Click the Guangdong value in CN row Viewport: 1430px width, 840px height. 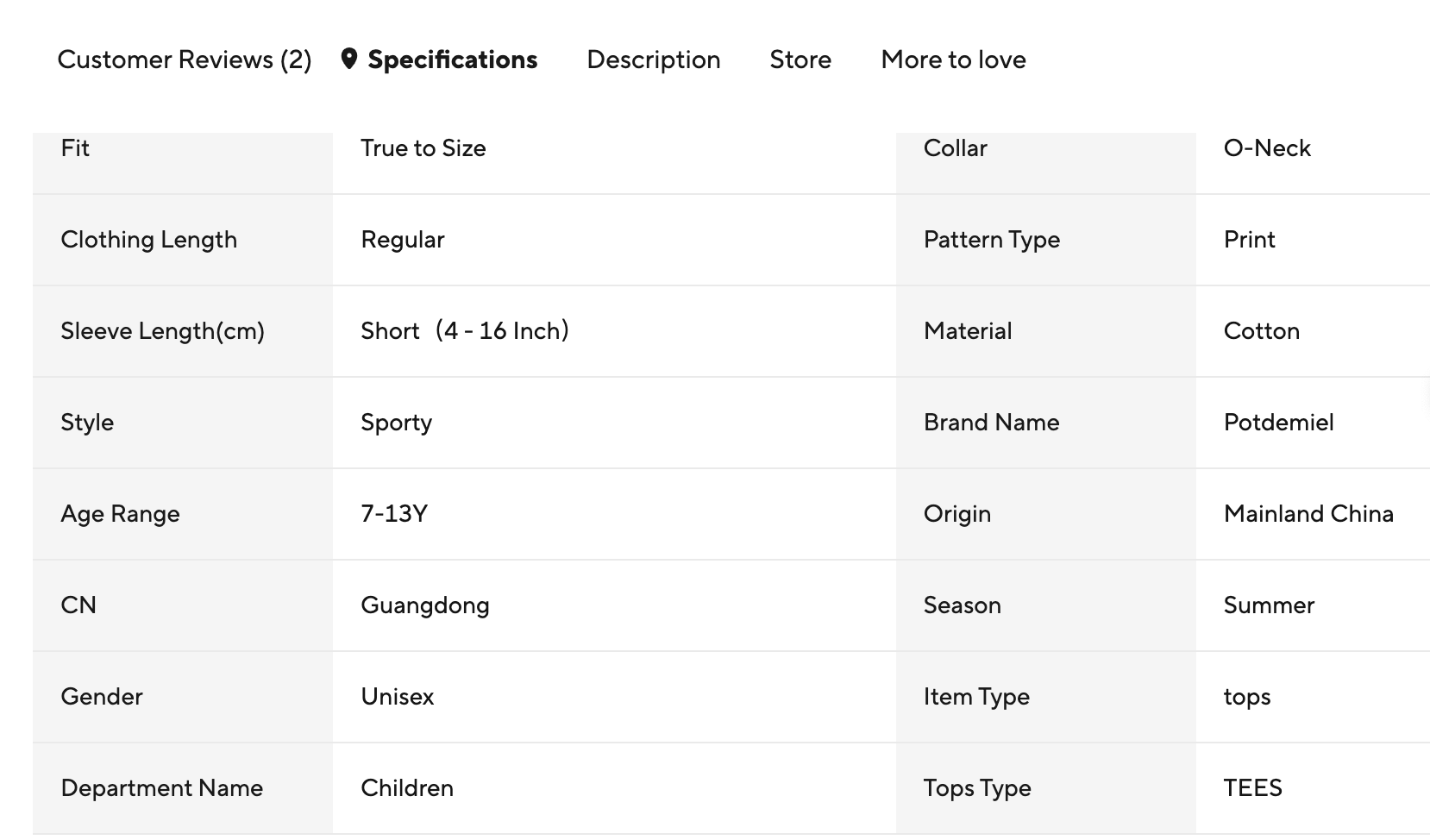point(424,605)
